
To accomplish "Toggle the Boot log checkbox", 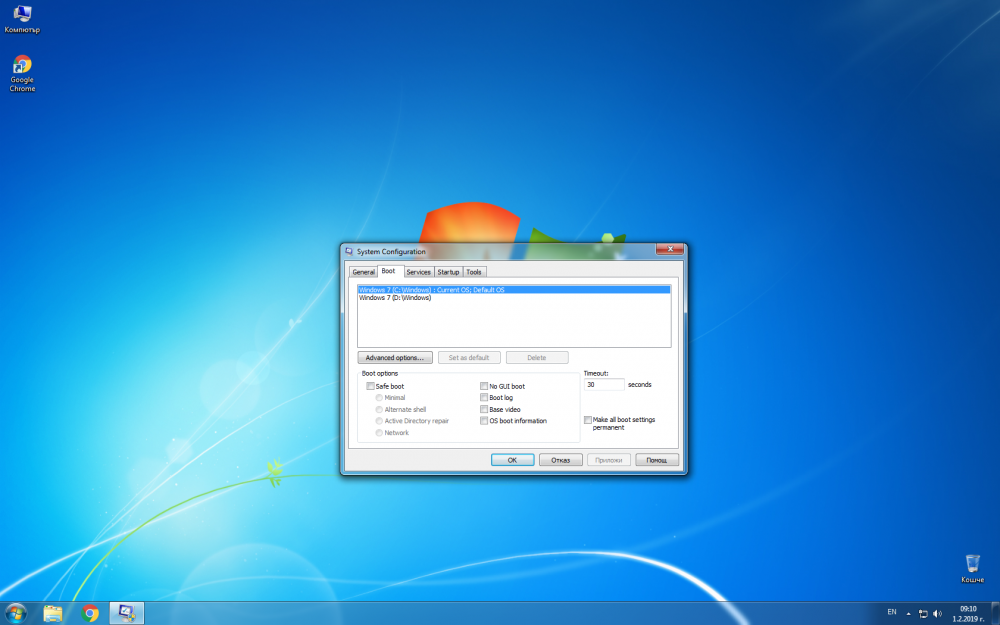I will click(x=484, y=398).
